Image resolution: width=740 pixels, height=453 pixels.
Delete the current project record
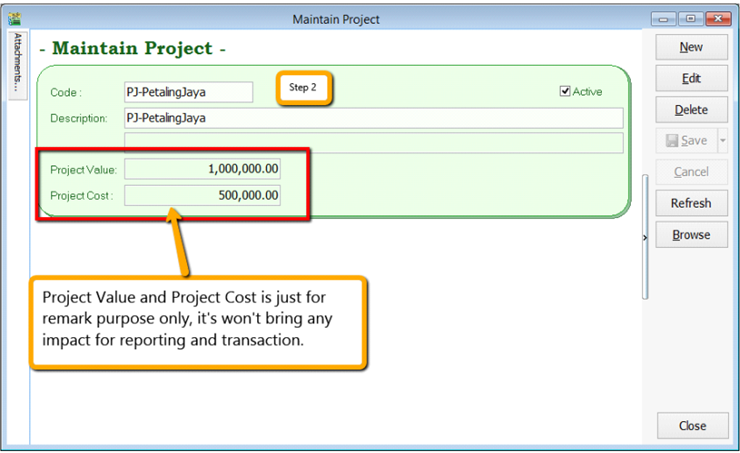[691, 110]
